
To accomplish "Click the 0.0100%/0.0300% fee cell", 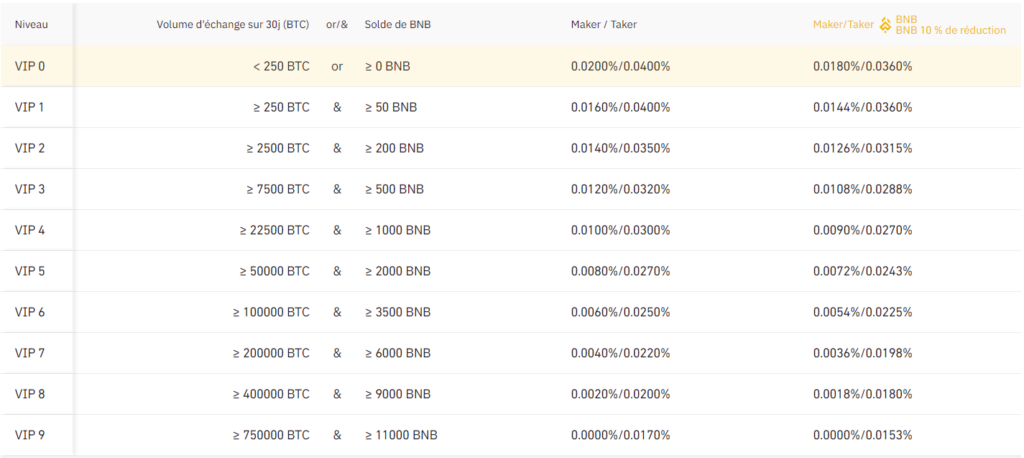I will (x=620, y=230).
